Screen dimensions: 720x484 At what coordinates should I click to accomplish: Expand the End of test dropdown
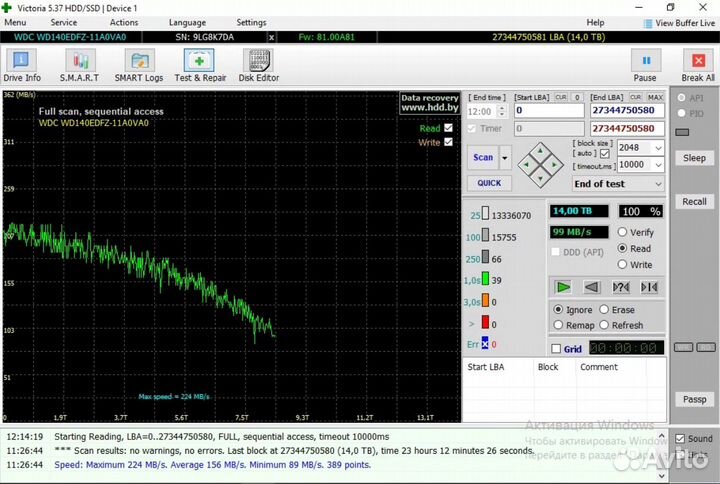pos(618,184)
